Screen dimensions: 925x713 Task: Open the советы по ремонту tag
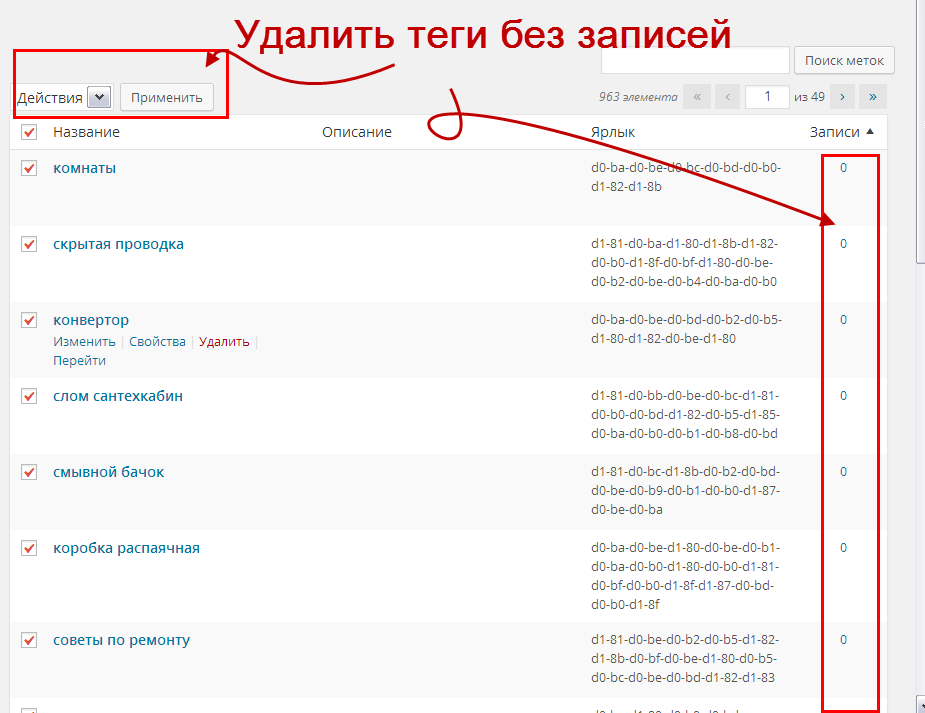coord(122,640)
